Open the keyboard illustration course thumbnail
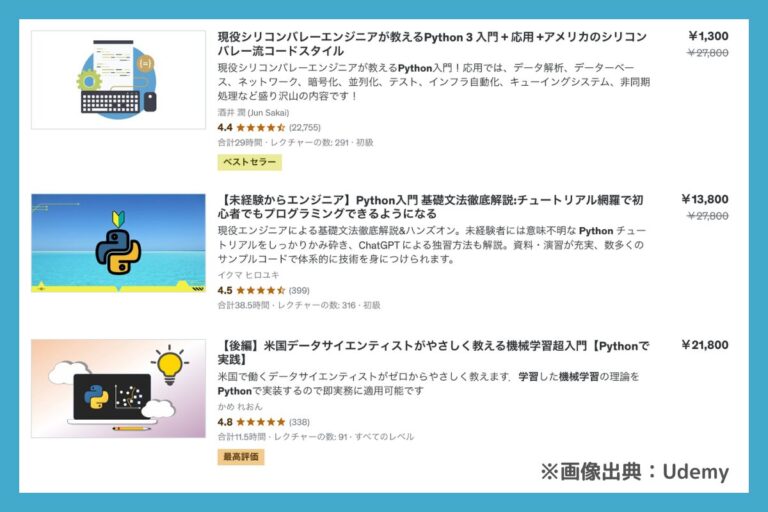Image resolution: width=768 pixels, height=512 pixels. point(118,80)
